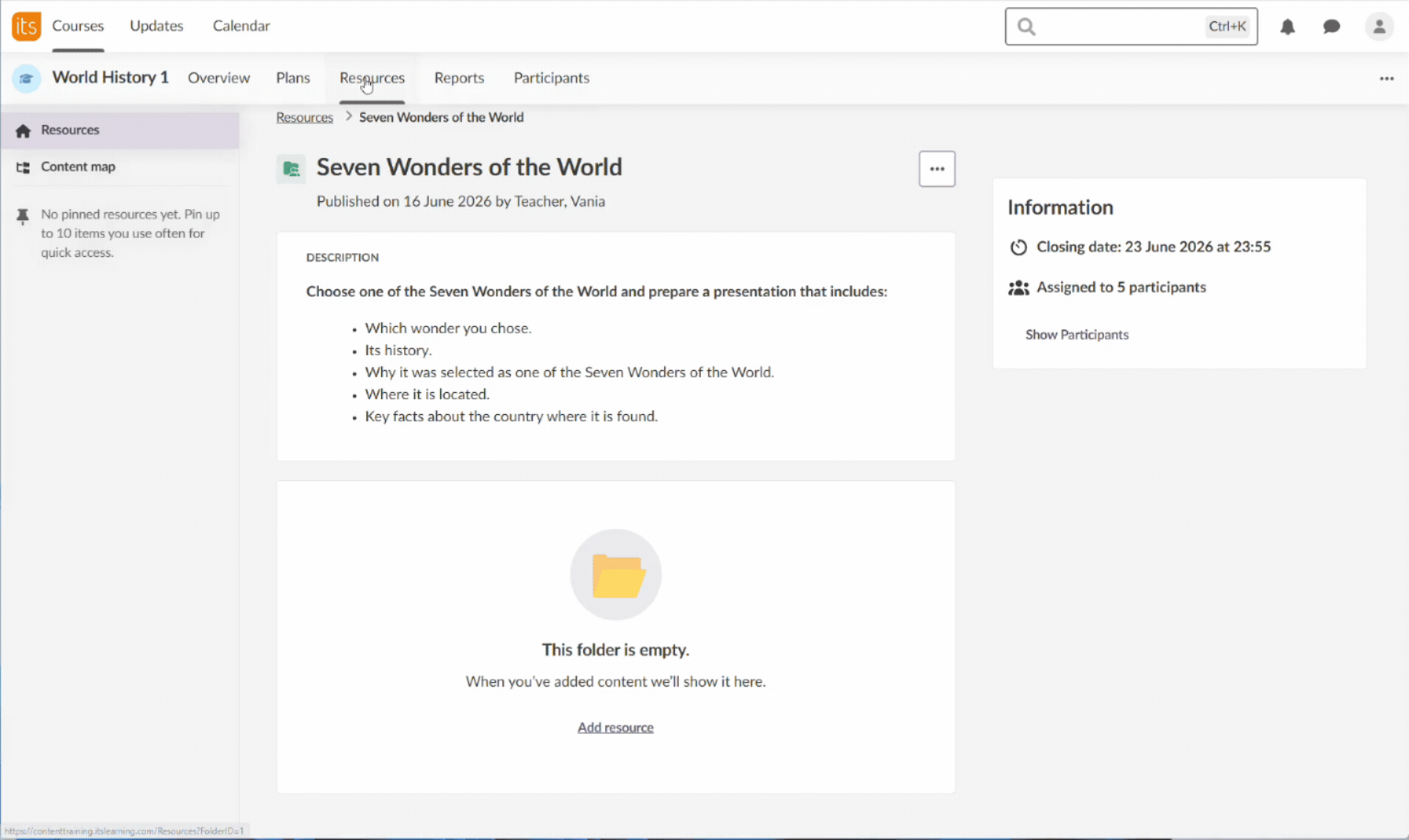Click the itslearning orange logo
1409x840 pixels.
click(27, 26)
